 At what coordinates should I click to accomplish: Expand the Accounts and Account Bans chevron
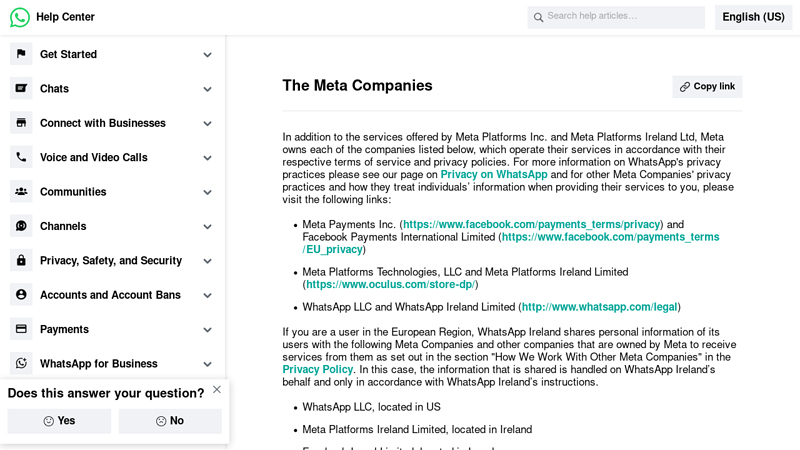(207, 295)
